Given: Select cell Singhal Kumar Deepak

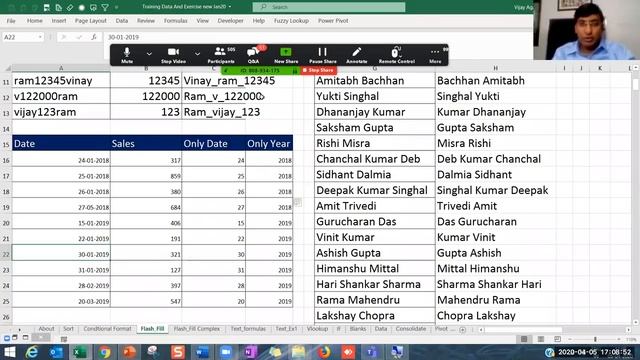Looking at the screenshot, I should 496,191.
